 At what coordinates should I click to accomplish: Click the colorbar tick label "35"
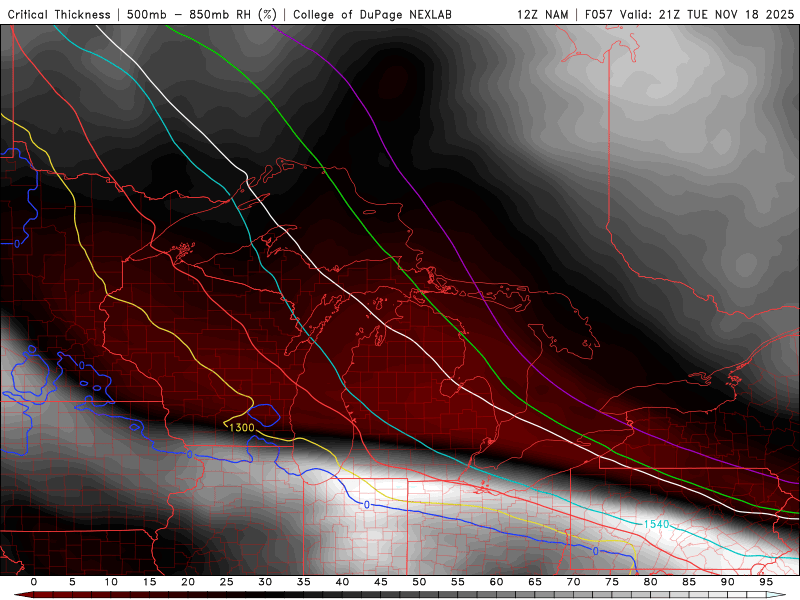[x=304, y=582]
